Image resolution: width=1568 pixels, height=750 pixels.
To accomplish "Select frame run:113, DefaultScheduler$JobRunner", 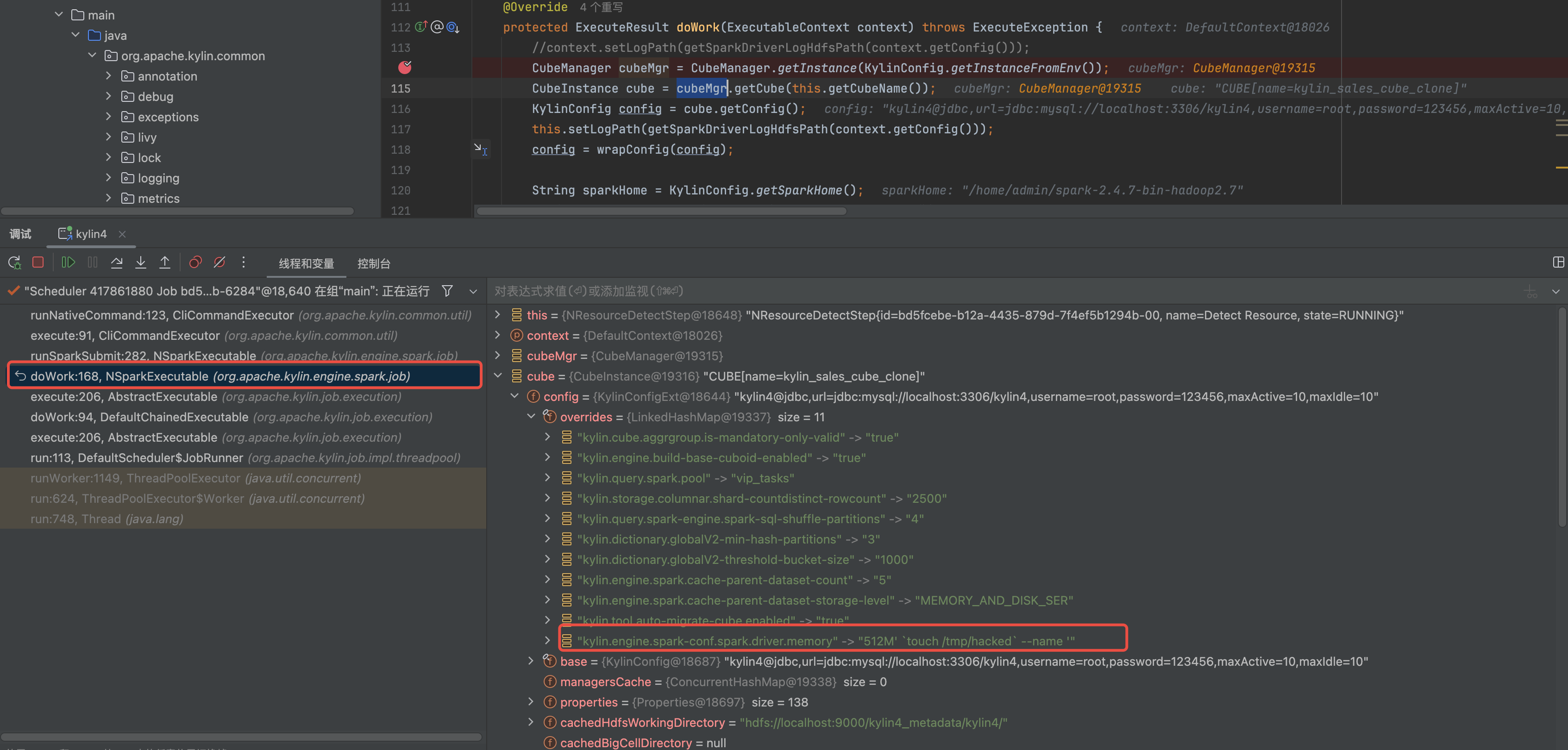I will coord(243,458).
